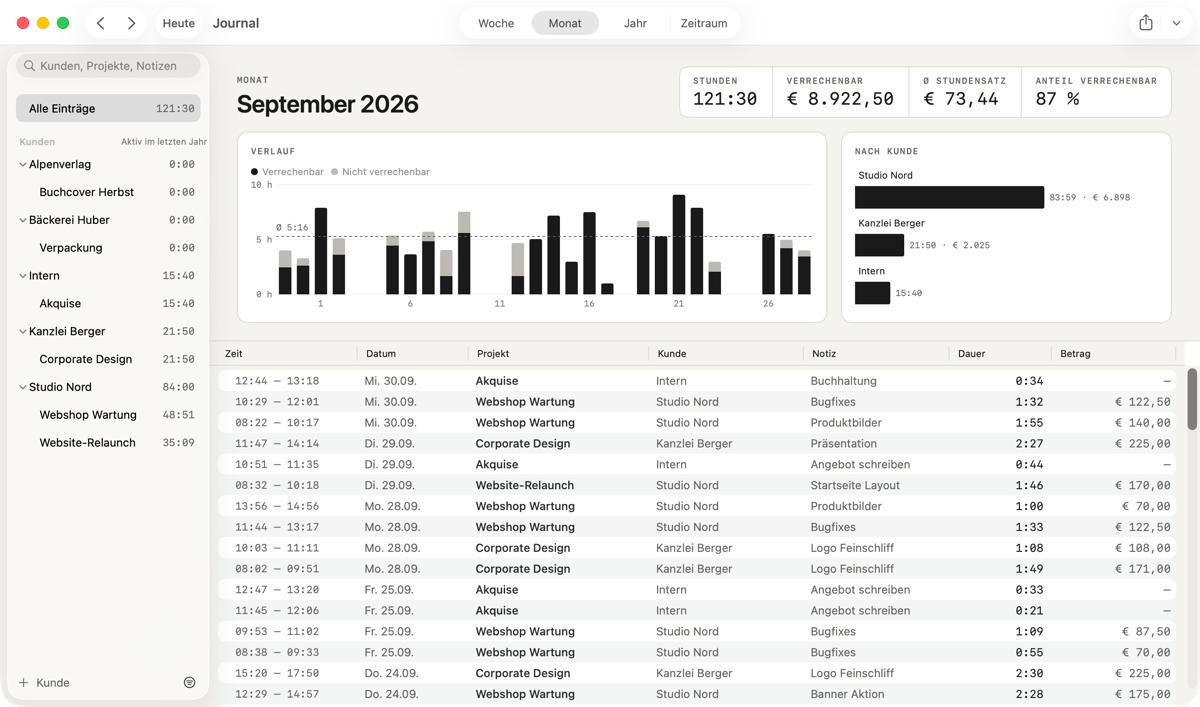Sort entries by the Zeit column
The width and height of the screenshot is (1200, 707).
[x=287, y=354]
